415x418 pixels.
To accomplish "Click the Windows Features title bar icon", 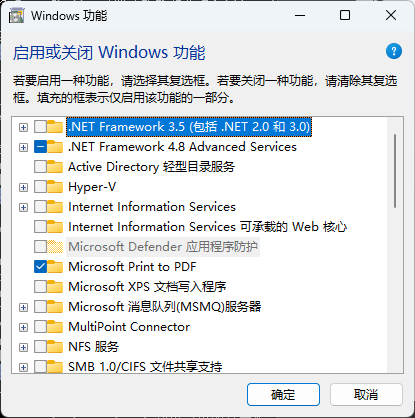I will point(16,16).
